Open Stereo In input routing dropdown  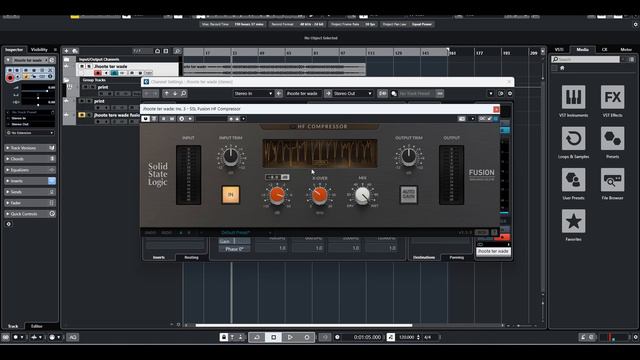pyautogui.click(x=253, y=93)
